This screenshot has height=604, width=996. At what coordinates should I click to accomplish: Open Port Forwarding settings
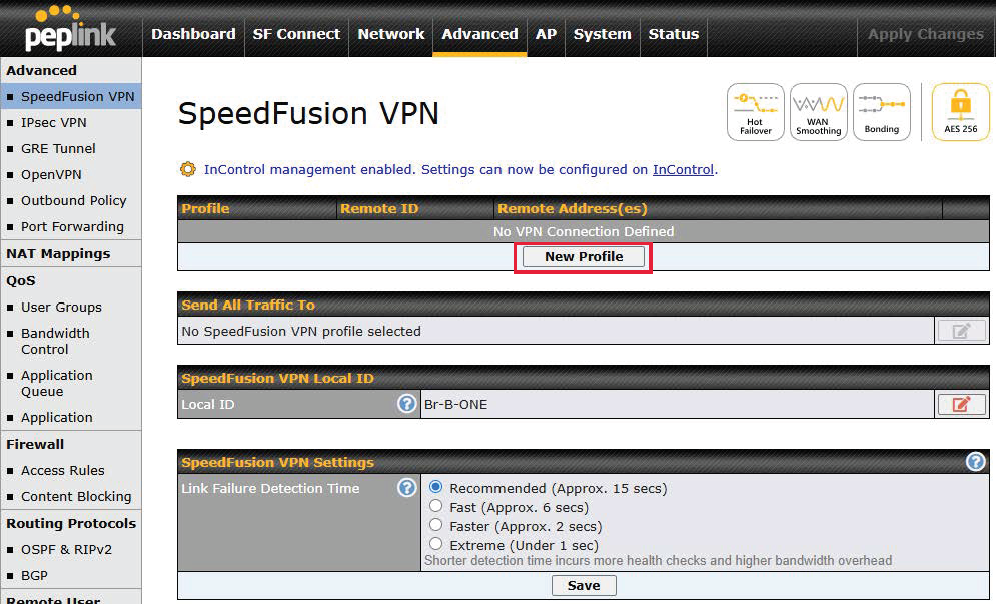72,227
